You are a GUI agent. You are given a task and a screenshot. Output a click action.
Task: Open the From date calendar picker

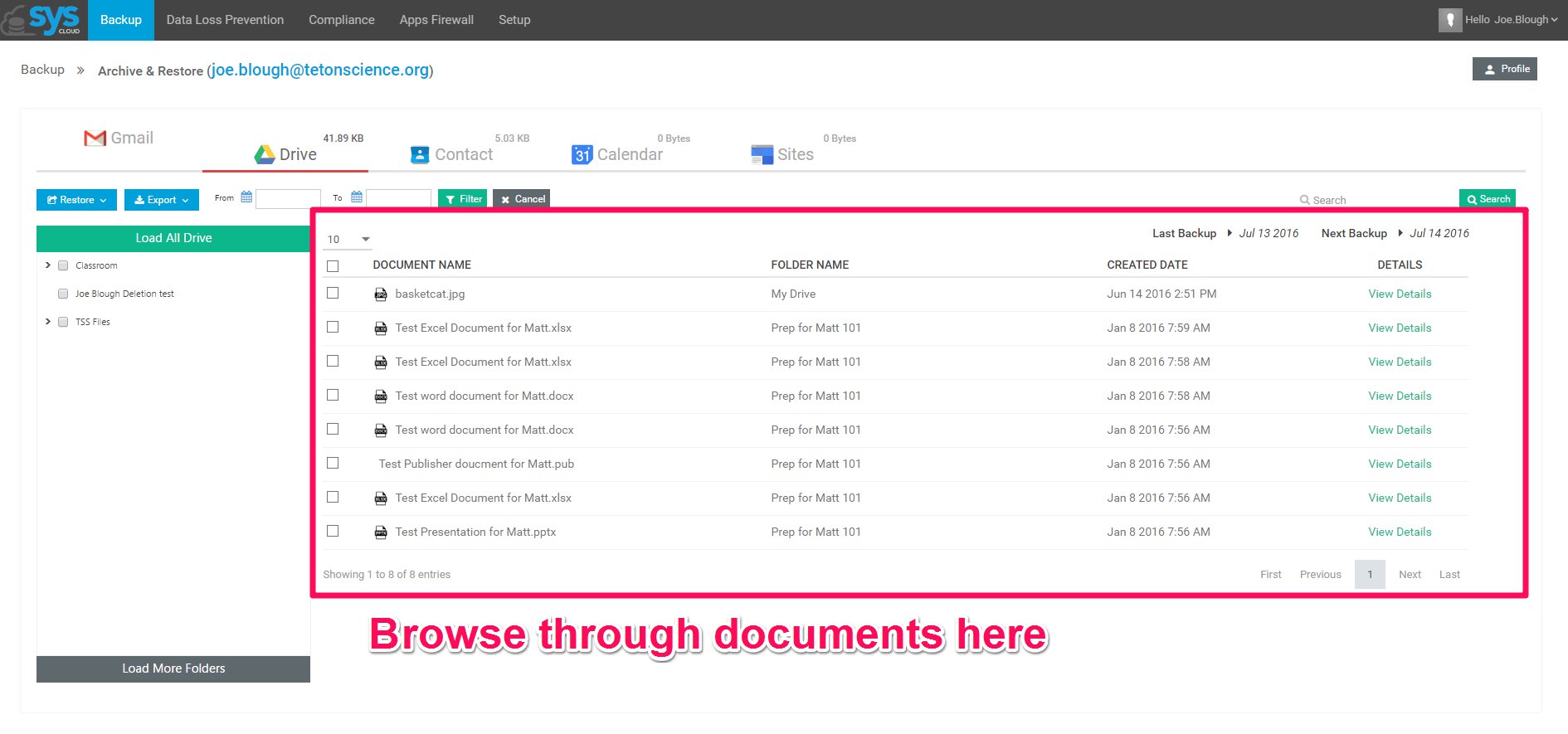(x=246, y=197)
